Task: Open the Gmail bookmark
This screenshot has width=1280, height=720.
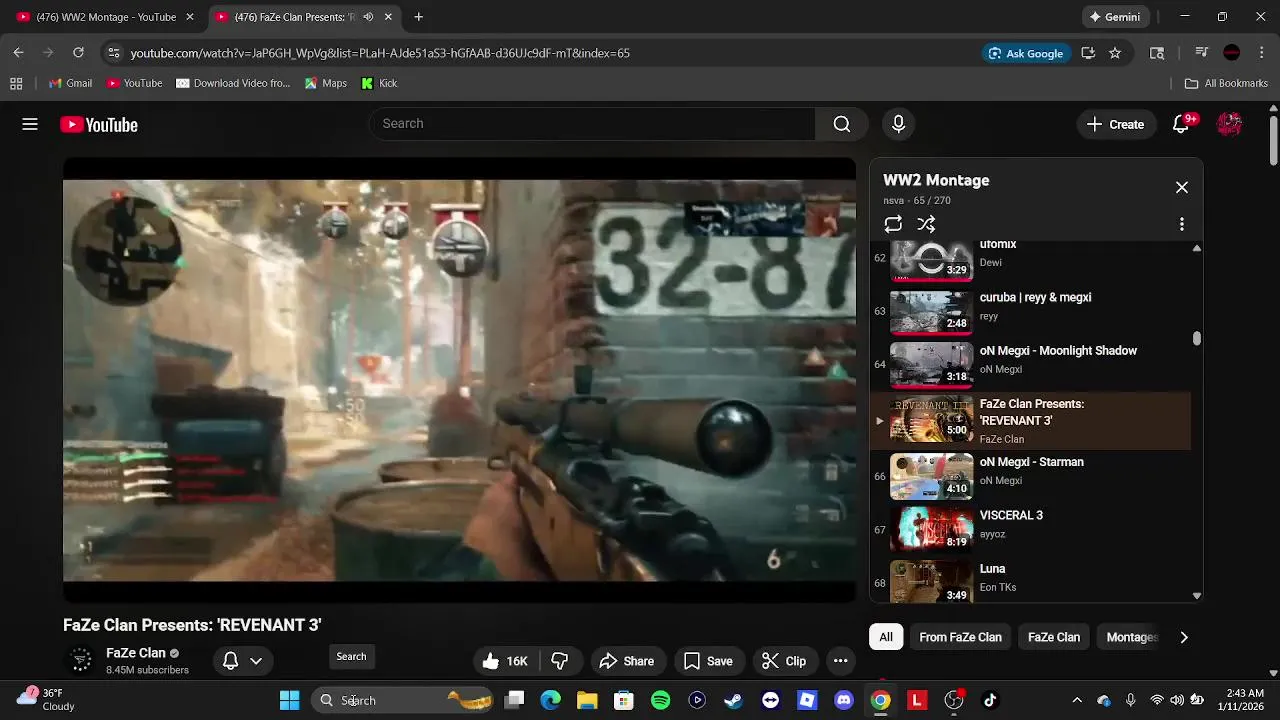Action: click(x=70, y=83)
